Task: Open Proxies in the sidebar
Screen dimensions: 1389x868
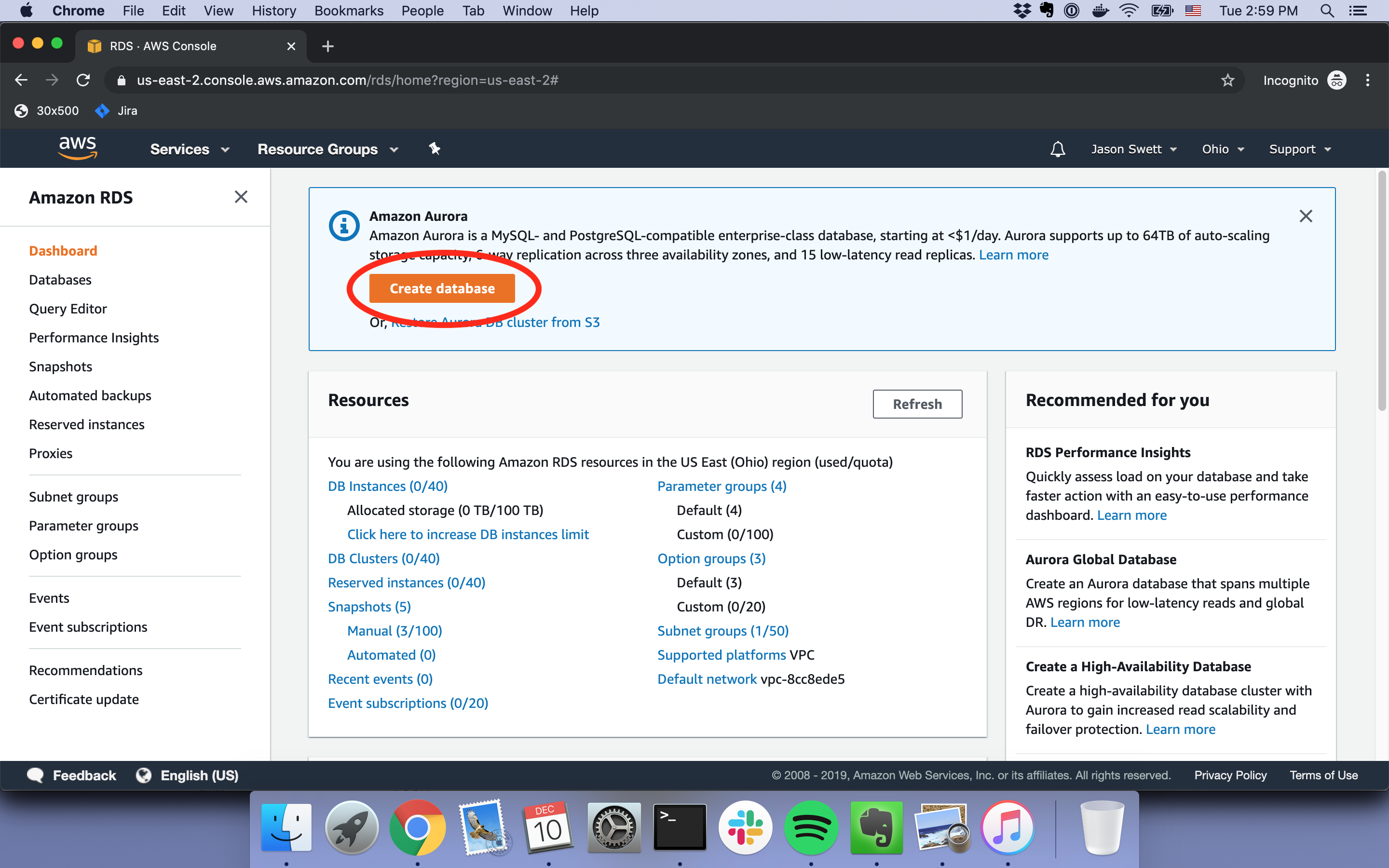Action: click(51, 453)
